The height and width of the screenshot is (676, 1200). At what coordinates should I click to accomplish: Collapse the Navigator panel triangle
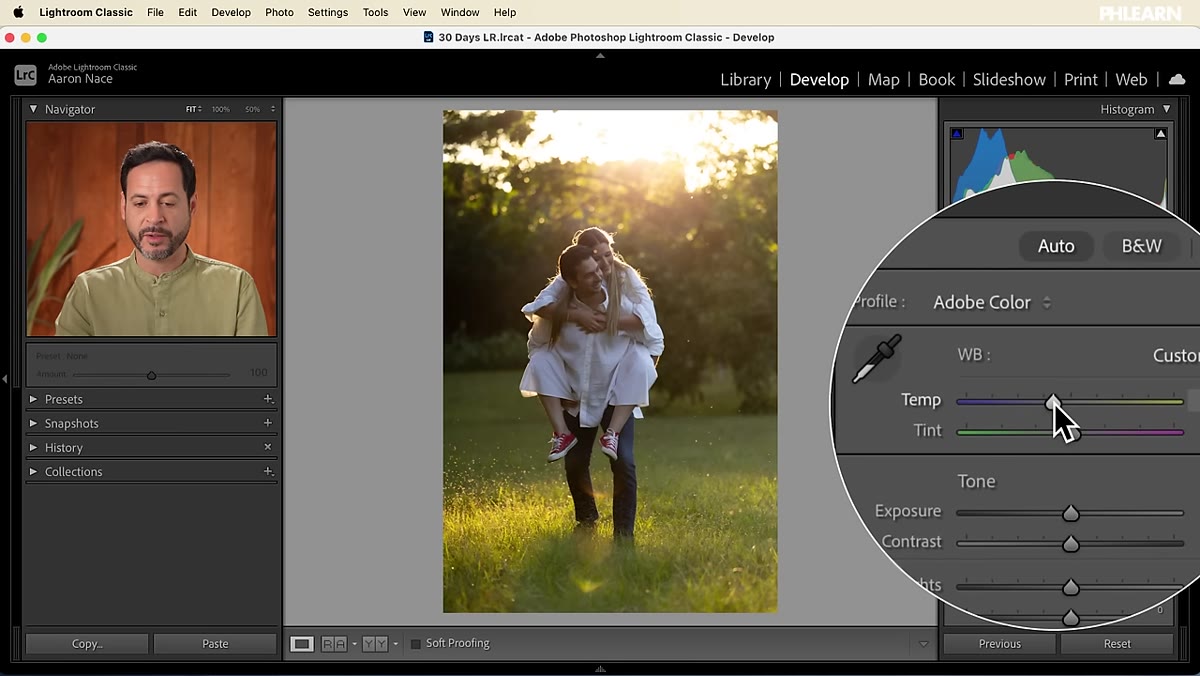(x=33, y=109)
